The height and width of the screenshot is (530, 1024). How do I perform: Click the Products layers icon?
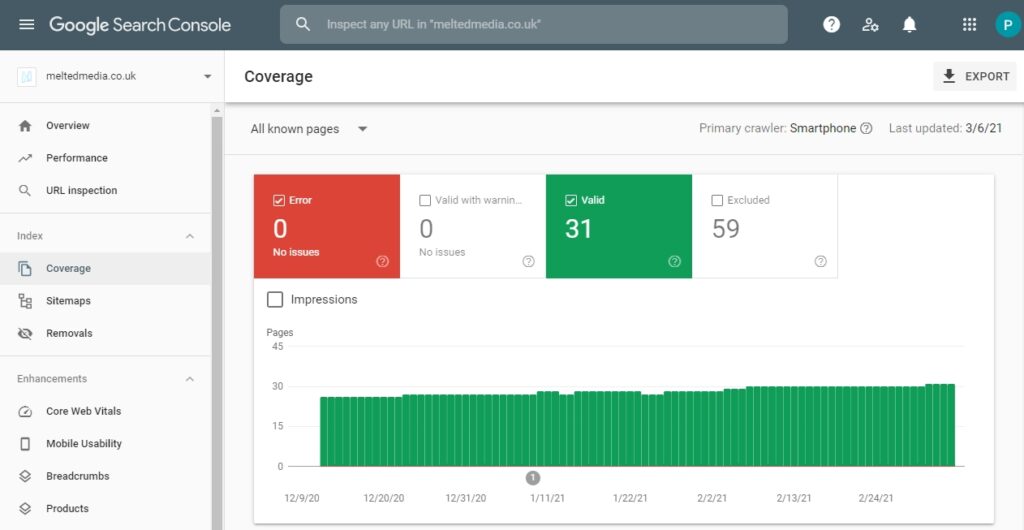pos(25,508)
